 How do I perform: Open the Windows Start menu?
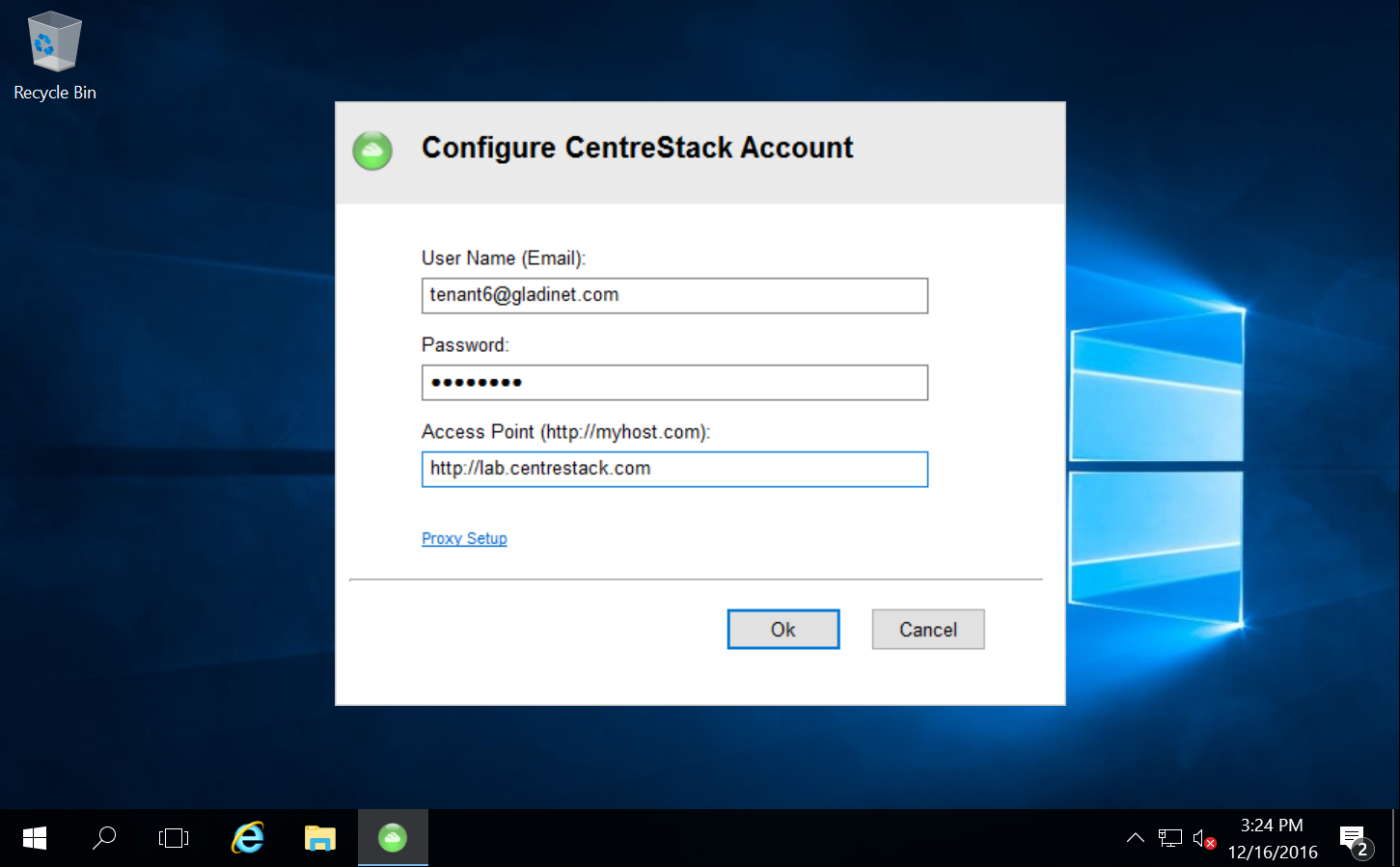[x=35, y=838]
